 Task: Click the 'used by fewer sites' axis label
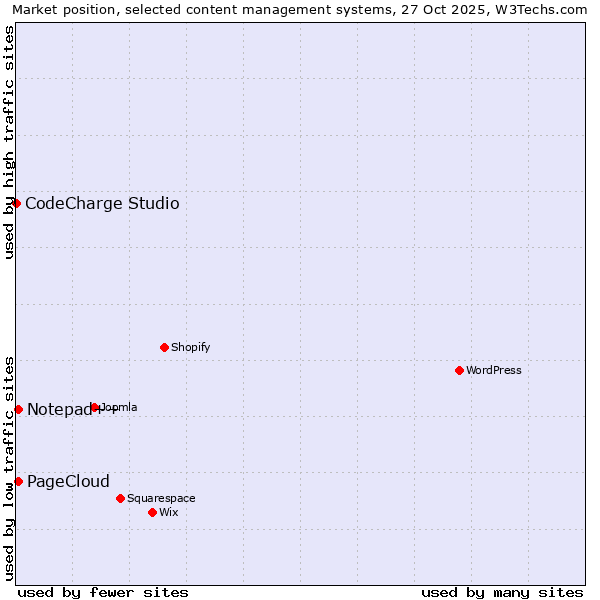click(x=103, y=592)
